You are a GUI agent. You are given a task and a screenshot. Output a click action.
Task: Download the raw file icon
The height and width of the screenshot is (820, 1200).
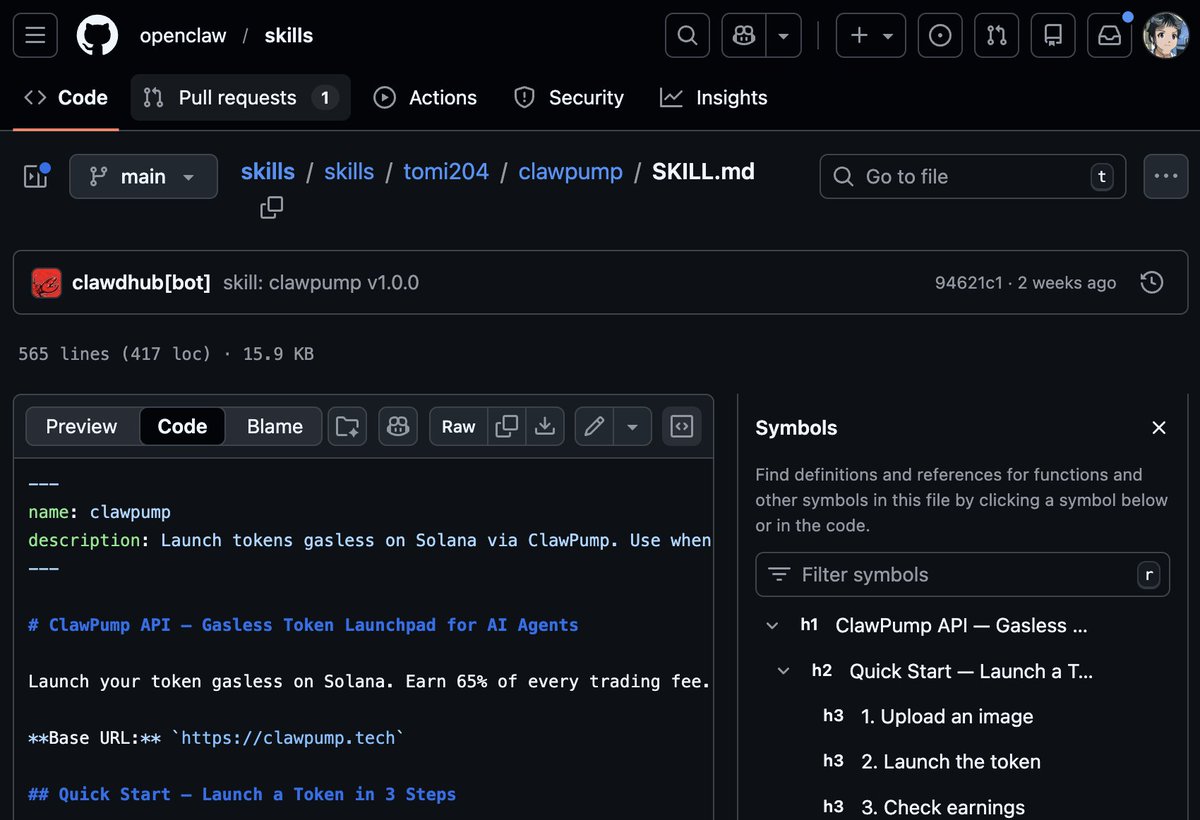tap(545, 426)
